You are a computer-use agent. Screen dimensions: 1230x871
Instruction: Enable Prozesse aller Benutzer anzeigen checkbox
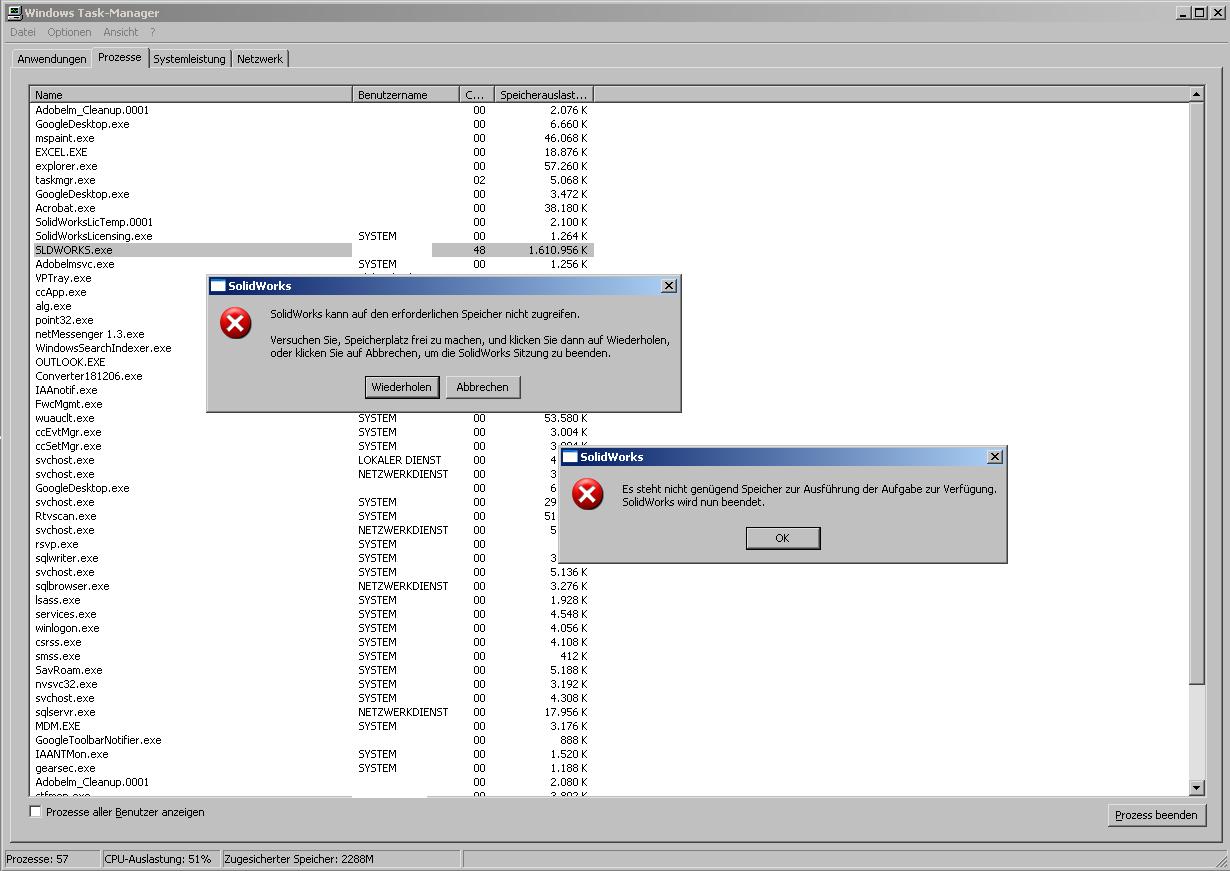pos(36,812)
